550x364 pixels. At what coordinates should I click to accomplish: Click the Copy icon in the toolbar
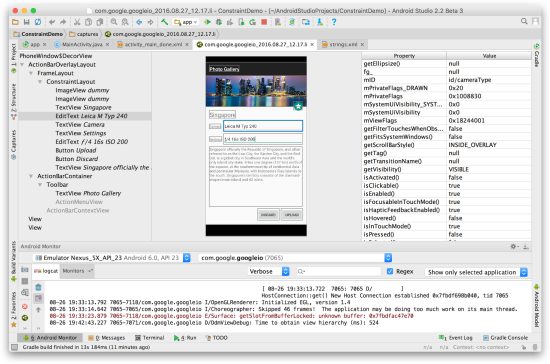point(88,22)
